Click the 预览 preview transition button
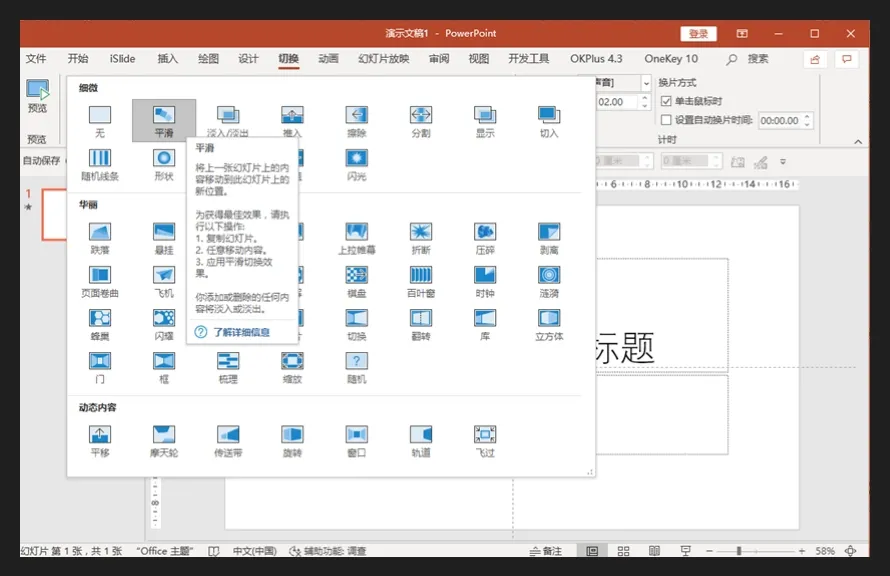This screenshot has height=576, width=890. pyautogui.click(x=37, y=96)
